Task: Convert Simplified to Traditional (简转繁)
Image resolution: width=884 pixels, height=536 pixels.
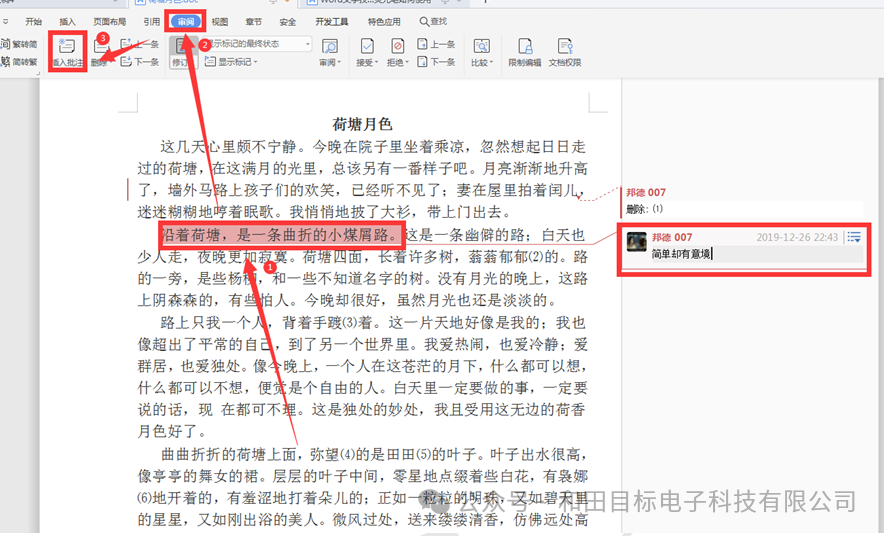Action: (x=19, y=61)
